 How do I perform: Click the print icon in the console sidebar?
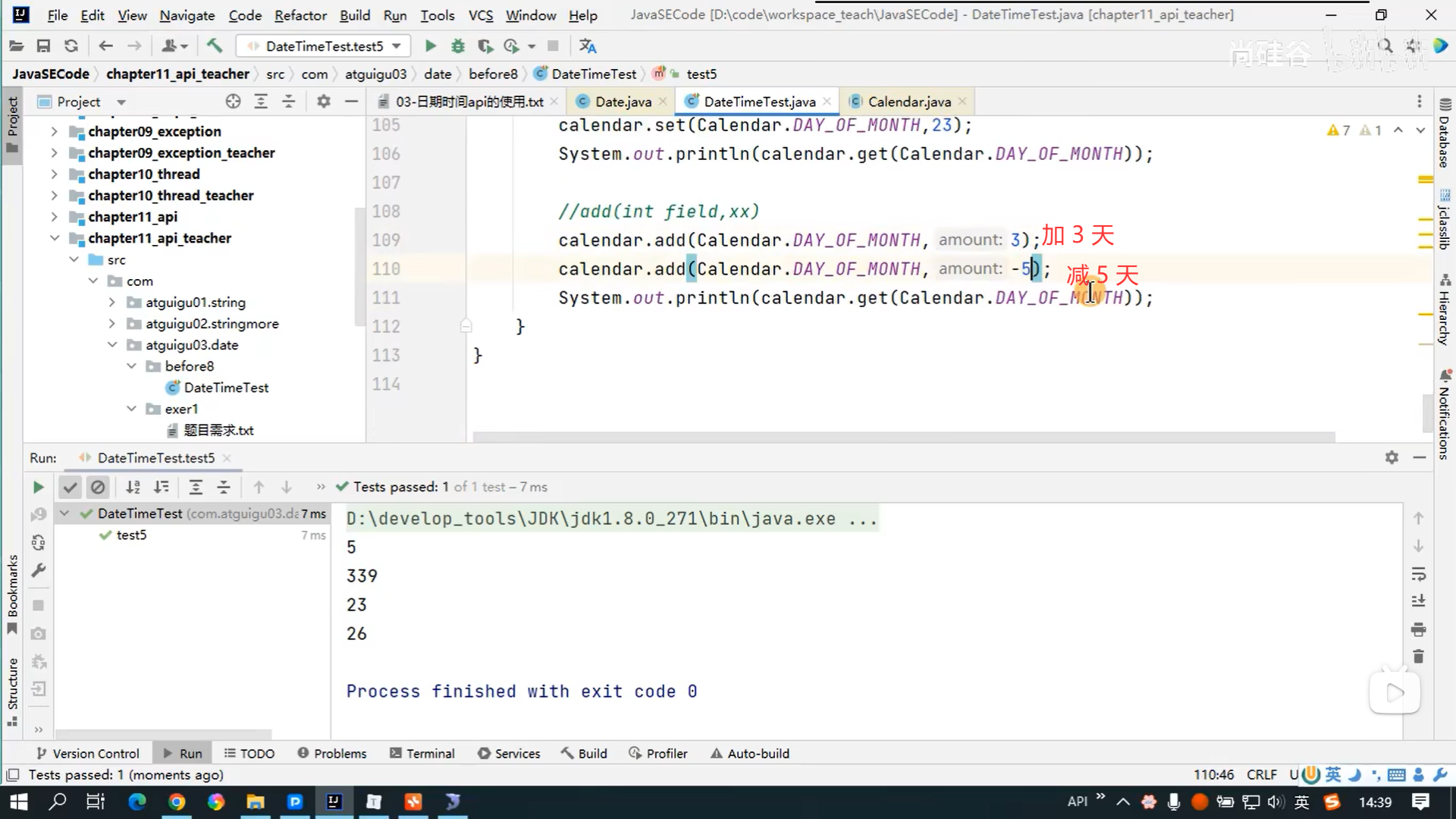1418,629
